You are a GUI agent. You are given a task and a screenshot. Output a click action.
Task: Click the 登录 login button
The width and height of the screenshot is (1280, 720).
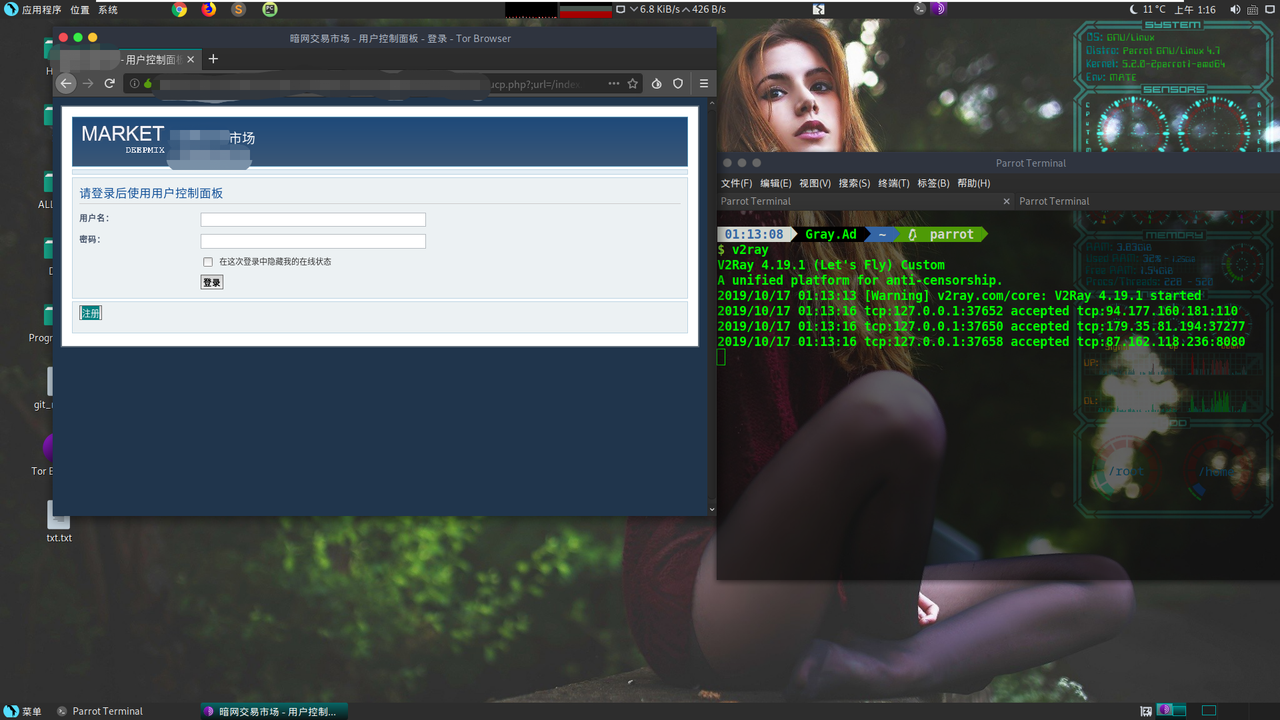click(212, 283)
